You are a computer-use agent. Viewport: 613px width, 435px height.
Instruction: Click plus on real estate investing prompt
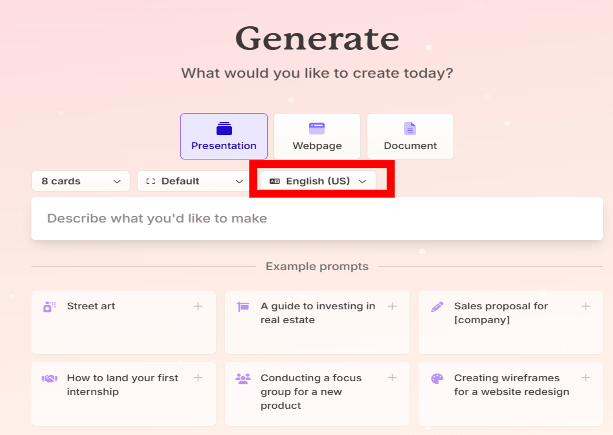point(392,306)
